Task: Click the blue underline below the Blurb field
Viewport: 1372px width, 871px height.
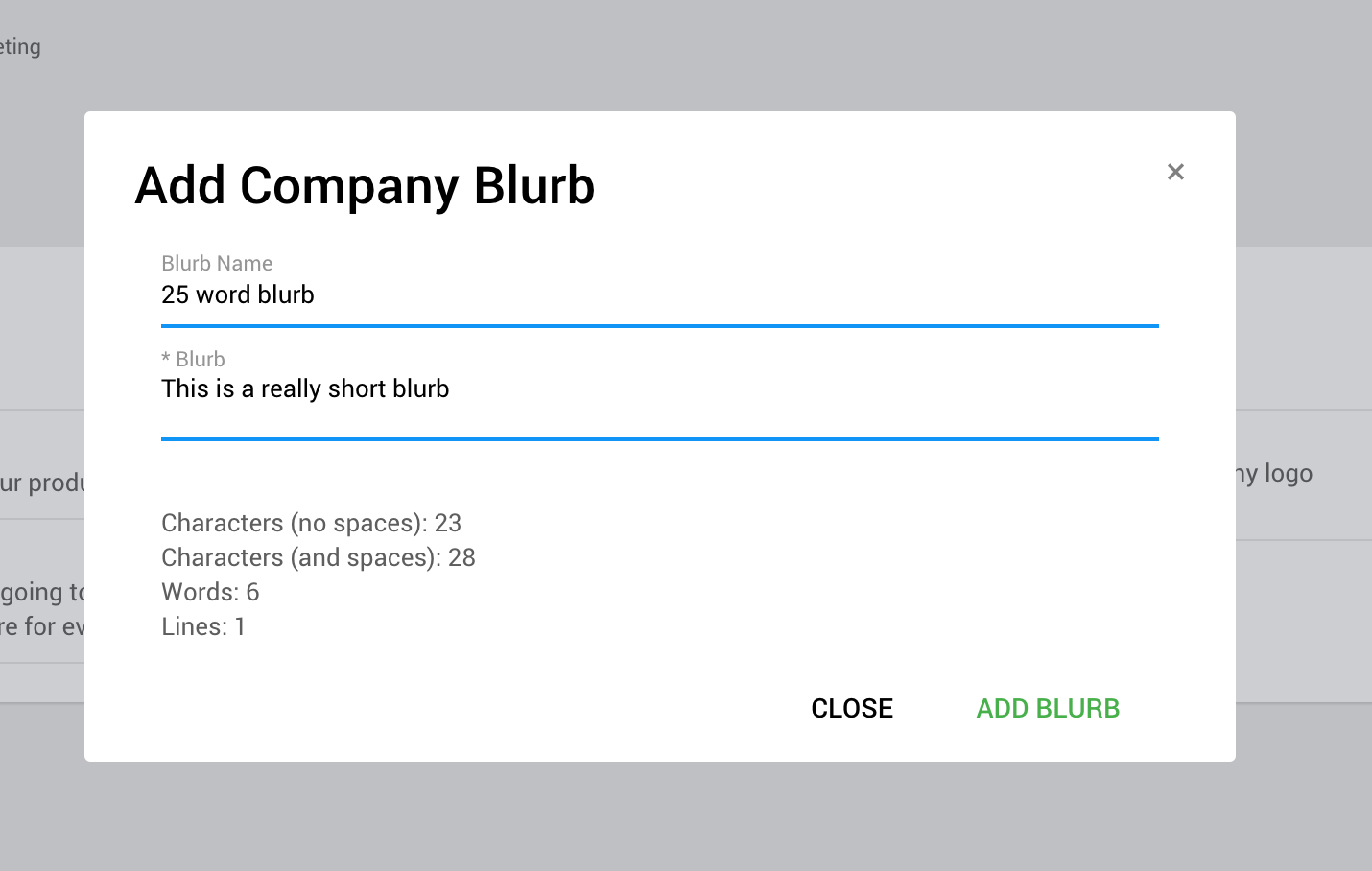Action: point(659,438)
